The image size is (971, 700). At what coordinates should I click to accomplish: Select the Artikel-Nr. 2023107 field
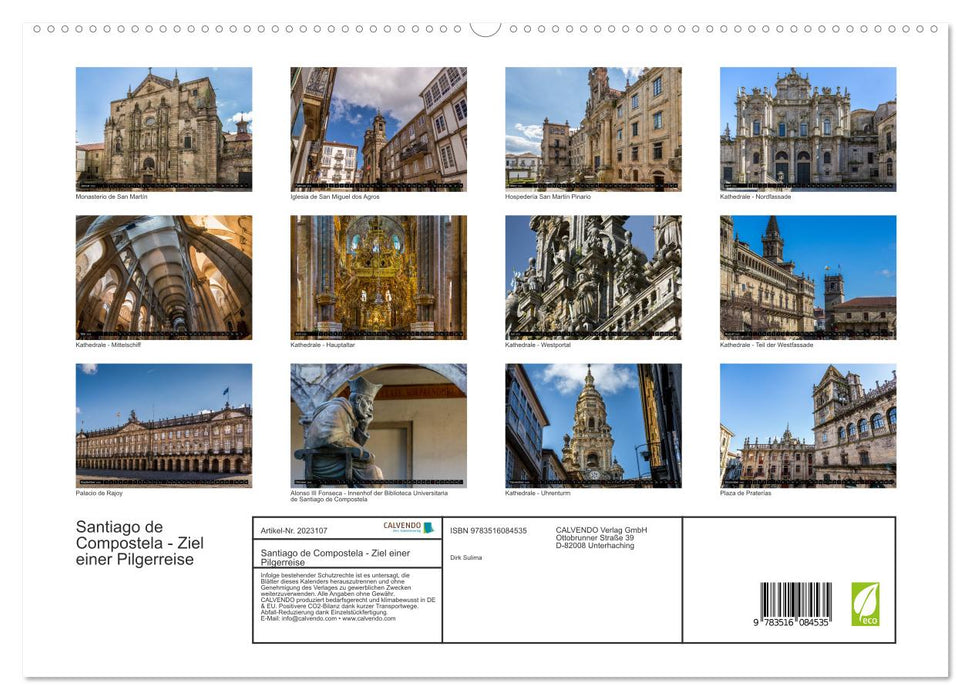(295, 530)
